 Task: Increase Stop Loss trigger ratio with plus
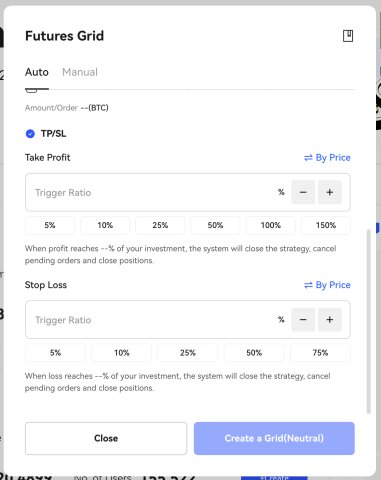330,320
